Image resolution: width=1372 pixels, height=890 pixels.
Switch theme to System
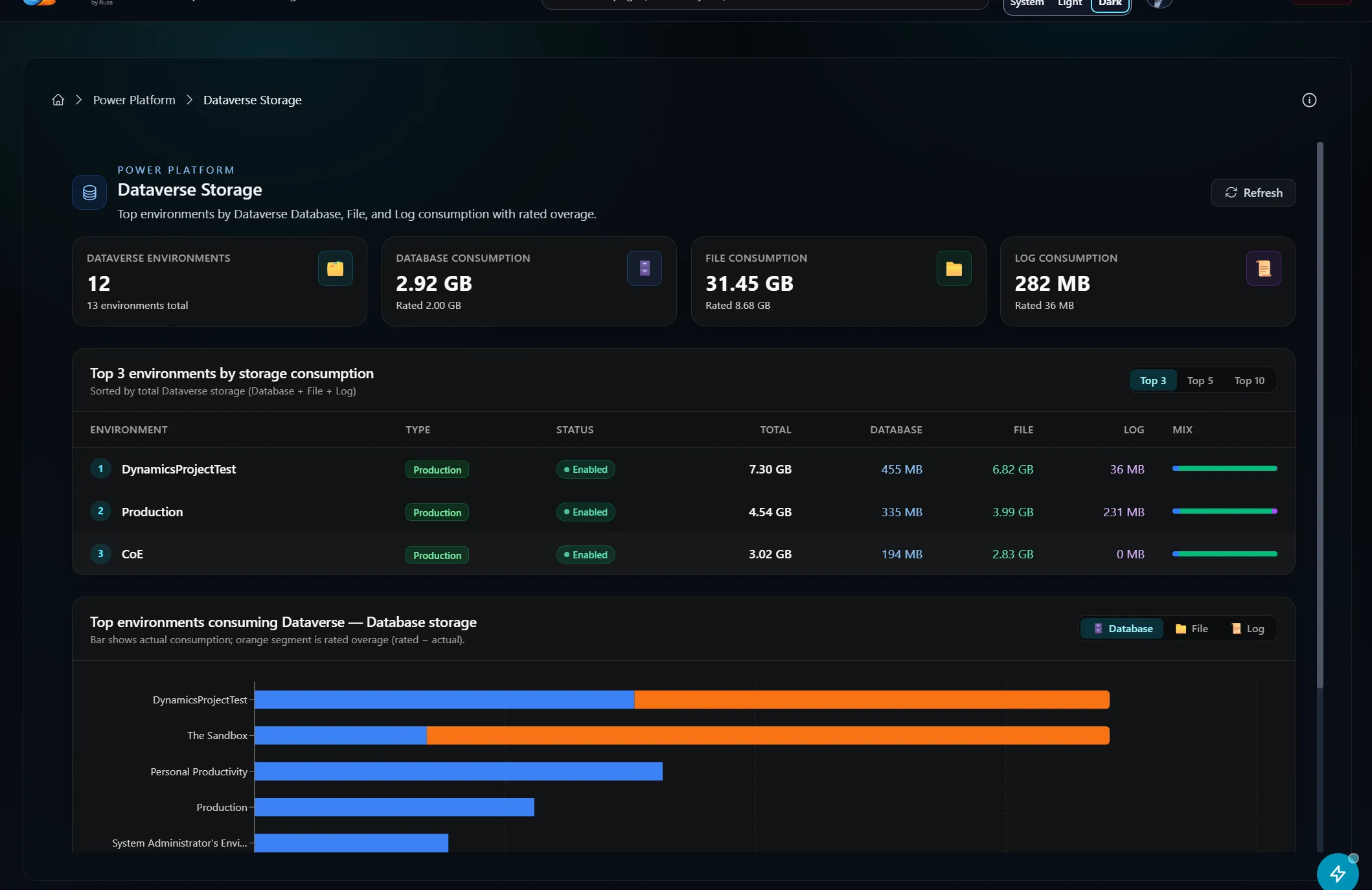(x=1027, y=4)
